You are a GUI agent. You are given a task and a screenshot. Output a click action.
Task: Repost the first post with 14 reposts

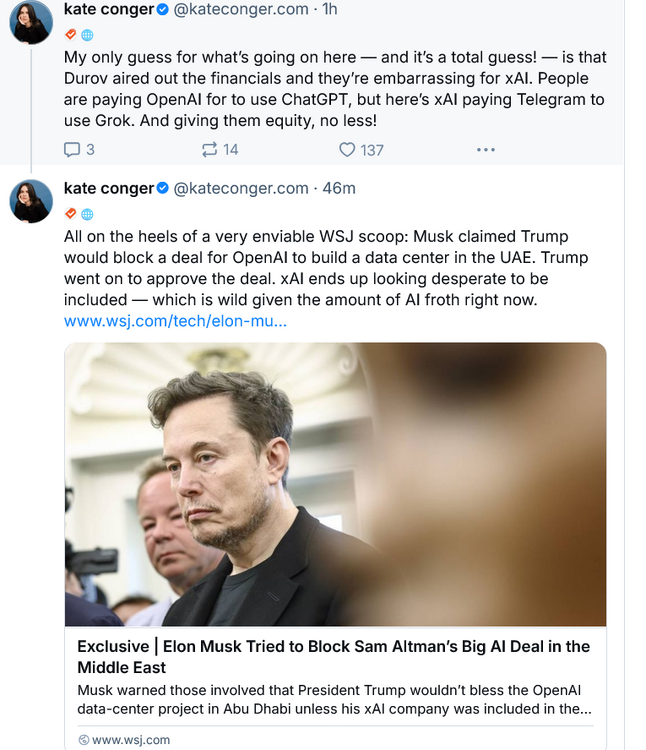[x=209, y=149]
